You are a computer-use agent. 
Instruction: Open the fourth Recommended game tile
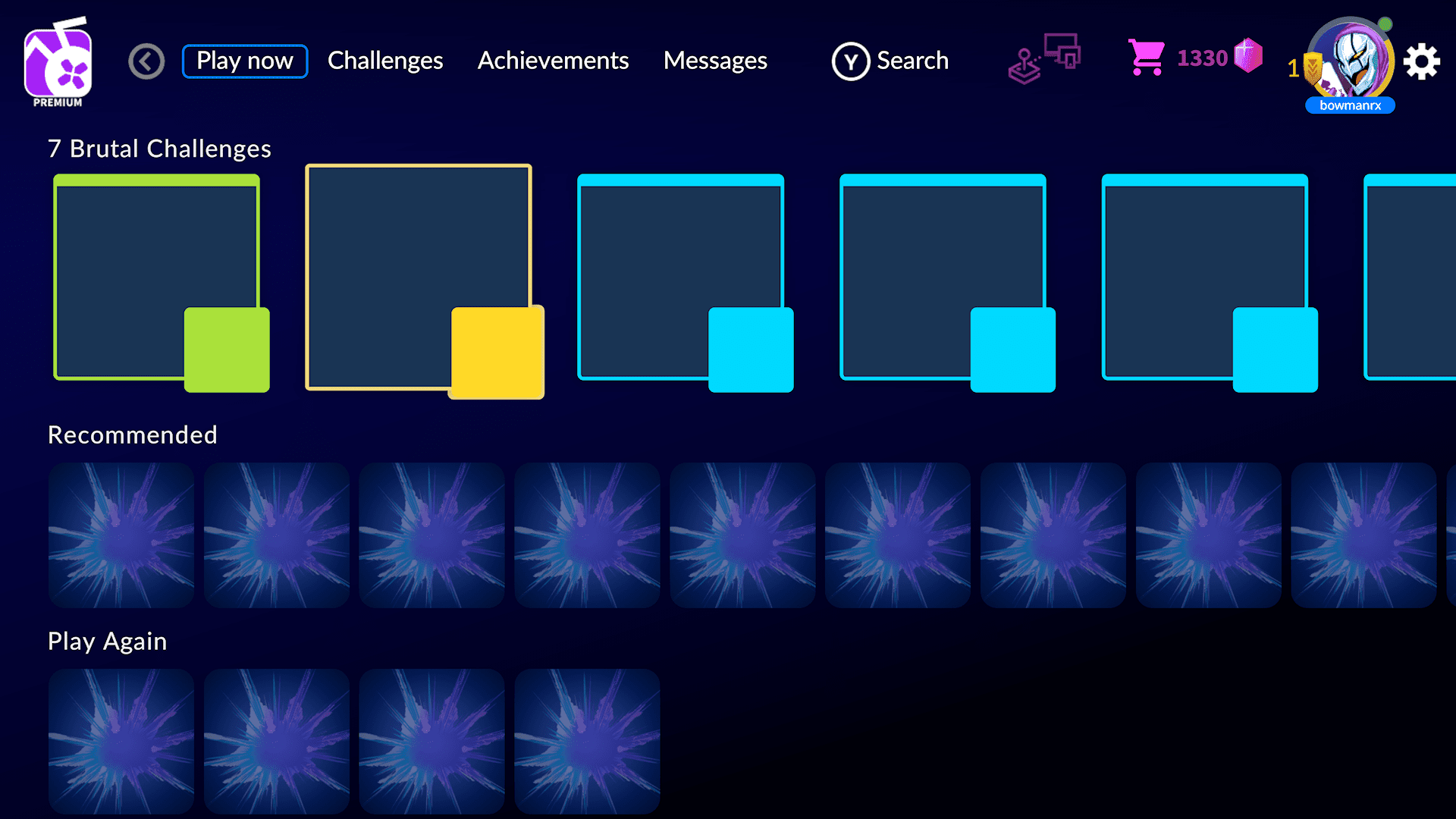click(x=588, y=535)
